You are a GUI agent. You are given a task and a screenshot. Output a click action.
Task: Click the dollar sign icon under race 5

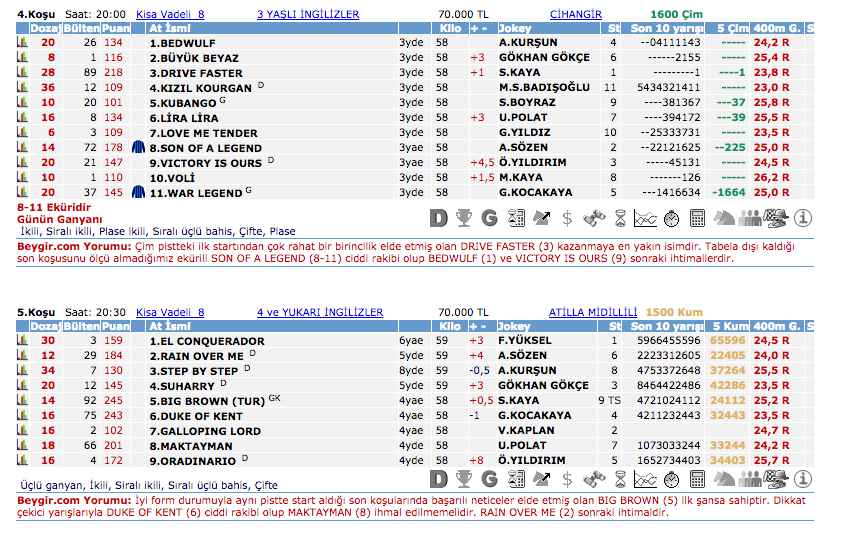[567, 479]
